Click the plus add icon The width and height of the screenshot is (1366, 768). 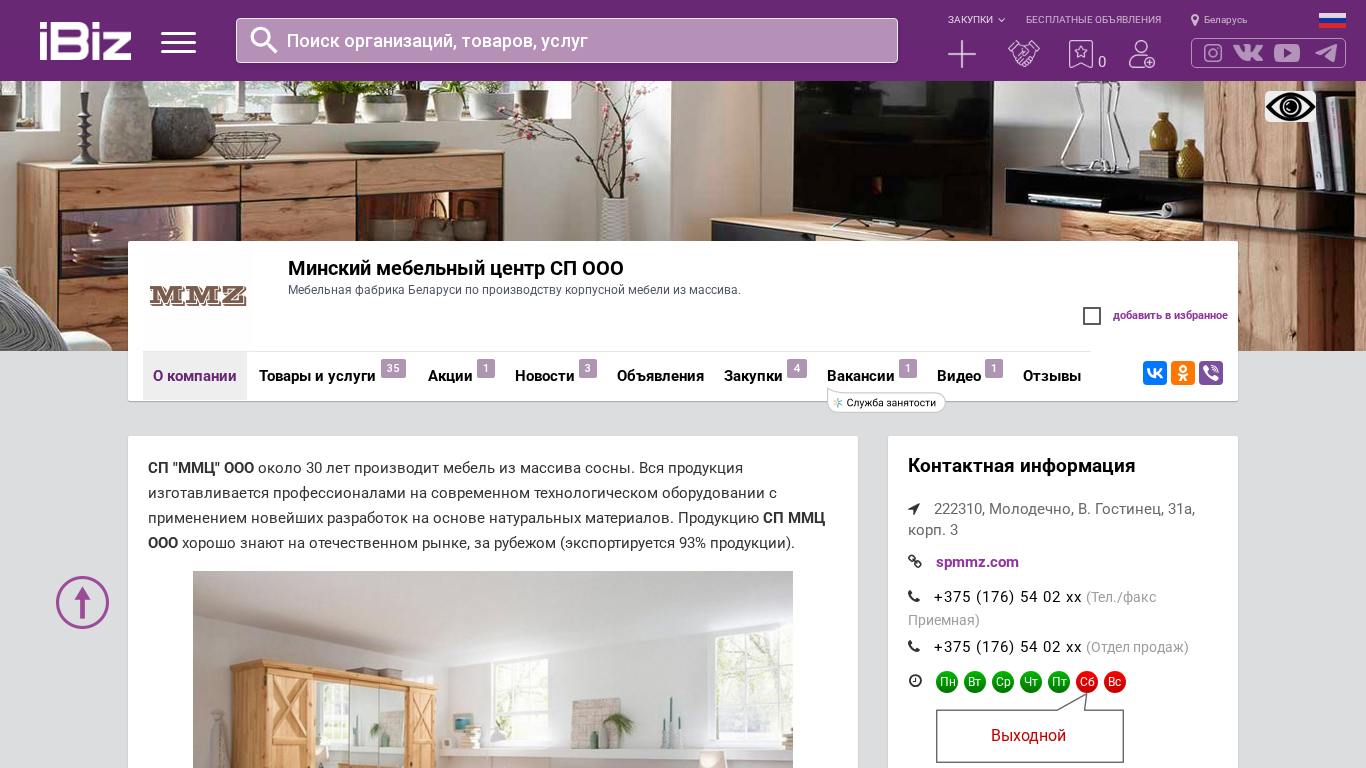click(x=962, y=54)
